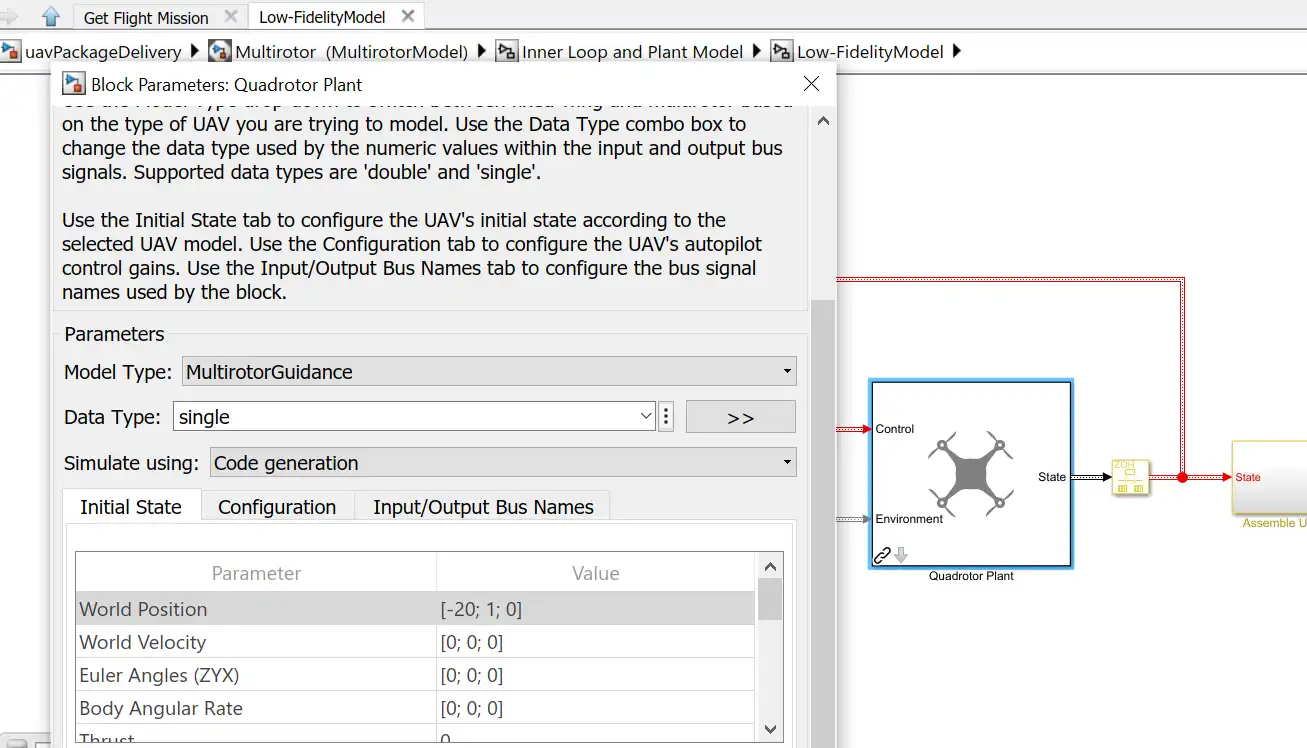Image resolution: width=1307 pixels, height=748 pixels.
Task: Click the Up to Parent arrow icon
Action: pos(51,16)
